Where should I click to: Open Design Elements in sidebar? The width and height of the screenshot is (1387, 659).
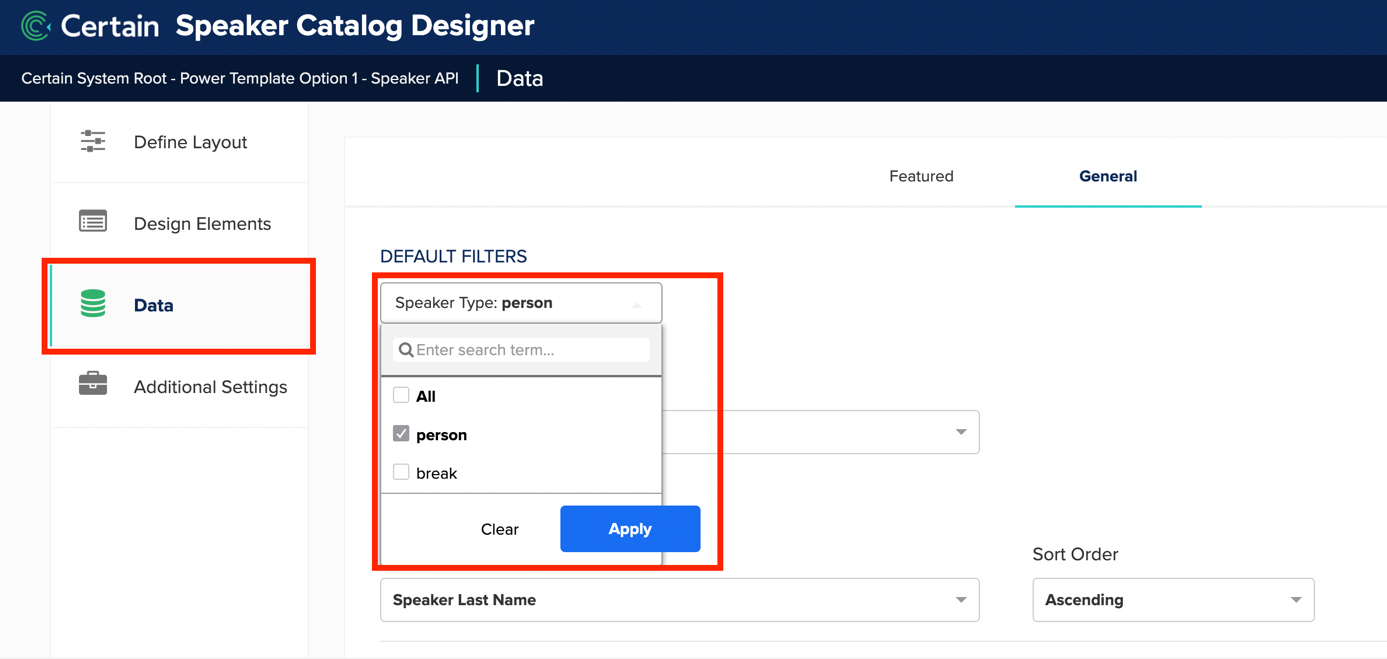[180, 223]
